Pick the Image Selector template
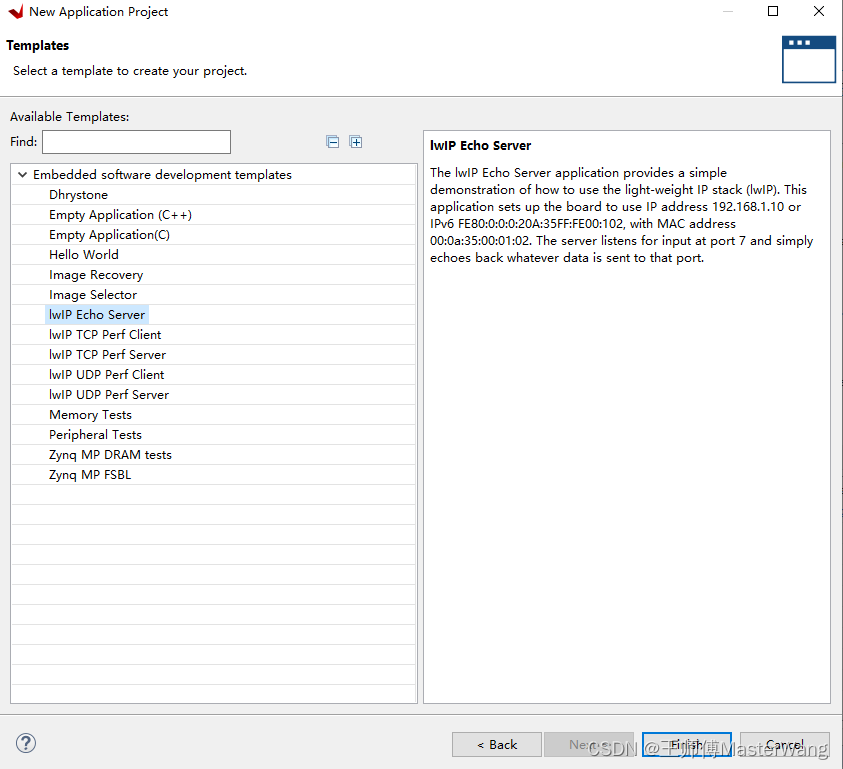The image size is (843, 769). coord(93,295)
